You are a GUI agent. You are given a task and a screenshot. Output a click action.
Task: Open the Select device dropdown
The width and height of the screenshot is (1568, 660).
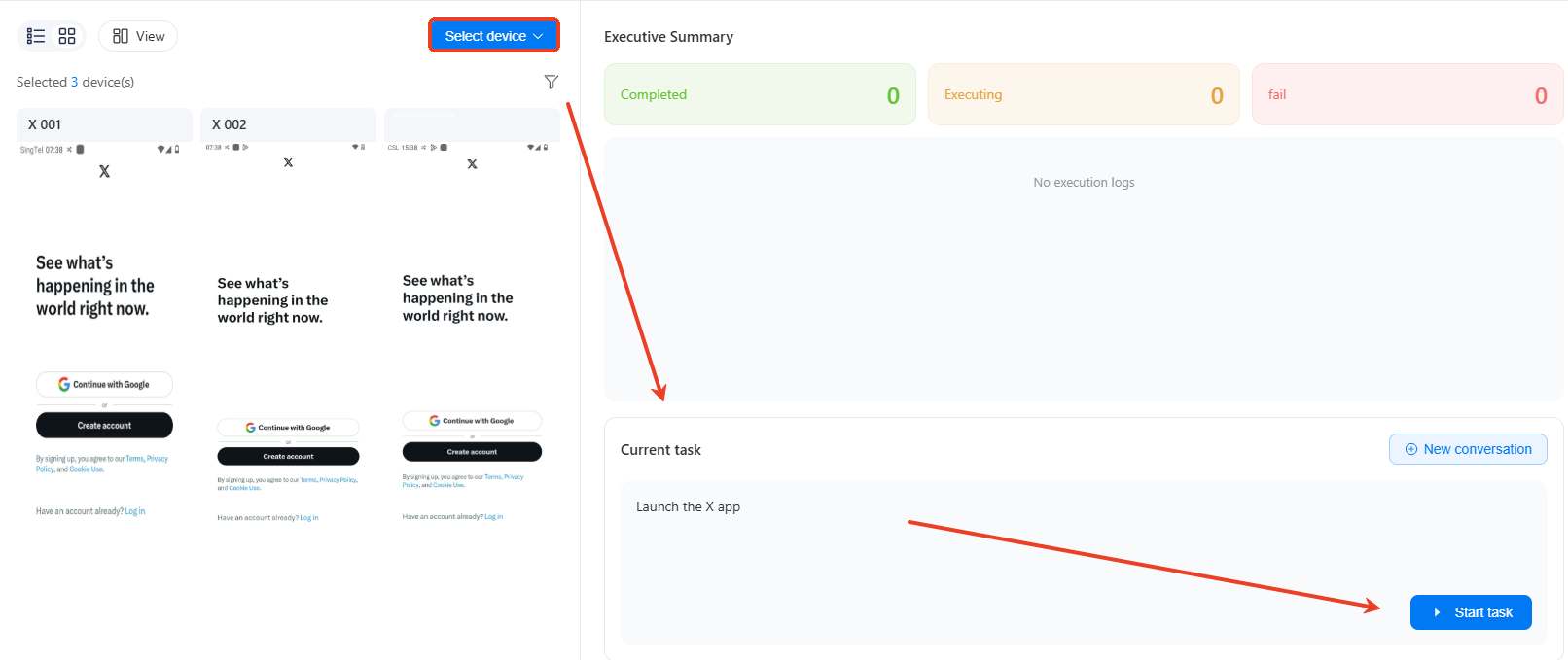493,36
